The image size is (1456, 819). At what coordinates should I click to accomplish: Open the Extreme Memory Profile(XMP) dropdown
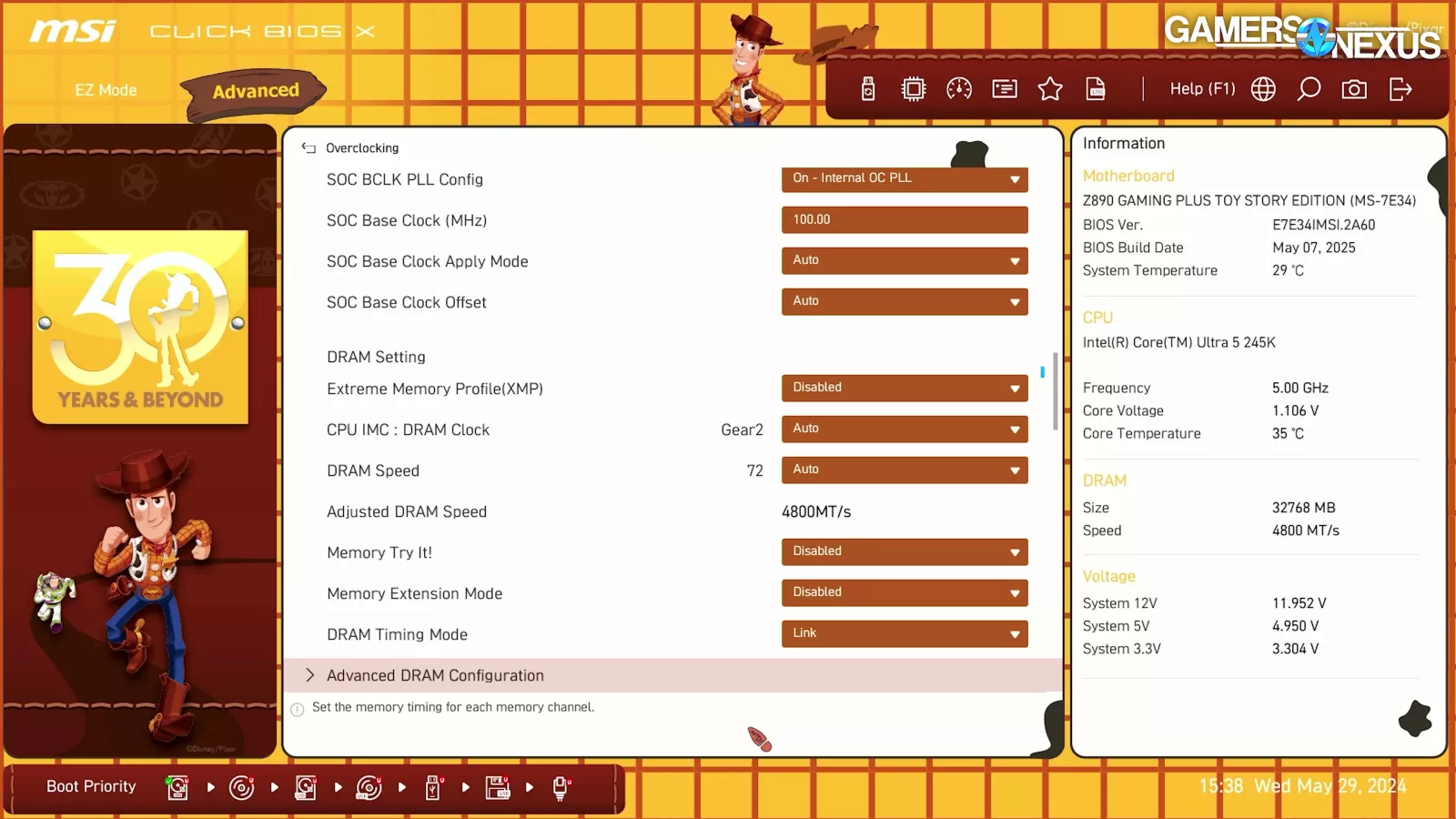904,388
